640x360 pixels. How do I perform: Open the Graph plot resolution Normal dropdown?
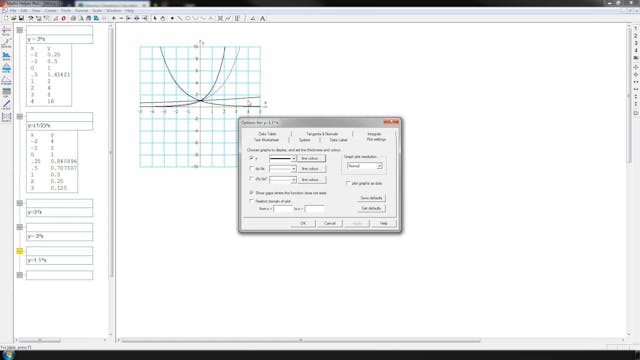[x=364, y=166]
